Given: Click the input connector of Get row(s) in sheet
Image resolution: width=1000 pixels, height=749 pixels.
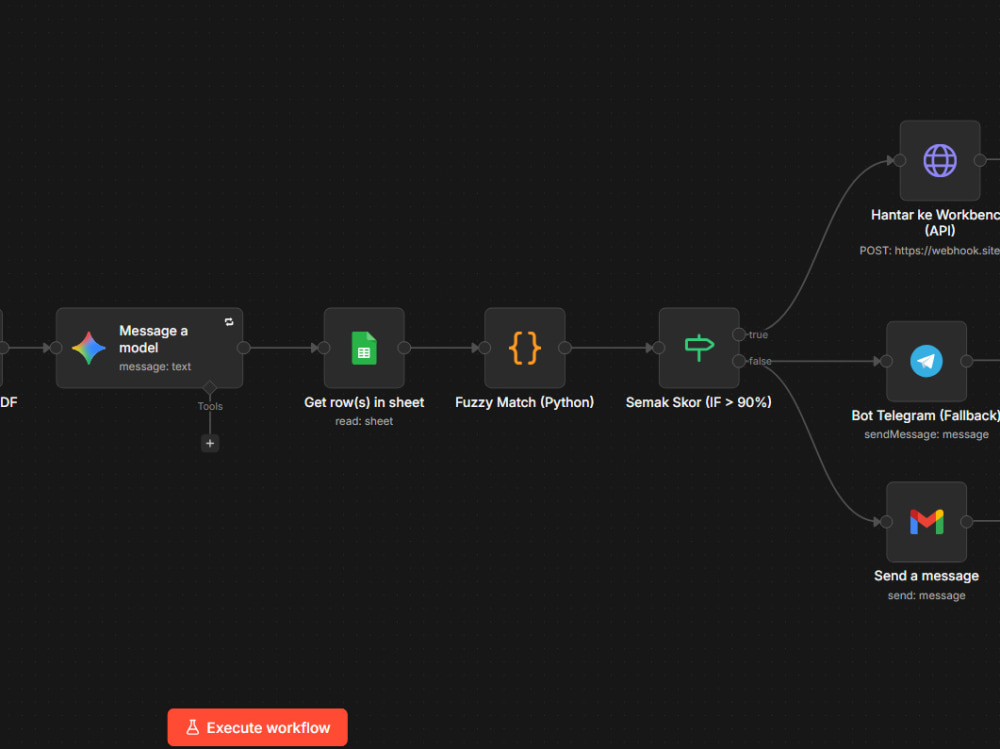Looking at the screenshot, I should 324,348.
